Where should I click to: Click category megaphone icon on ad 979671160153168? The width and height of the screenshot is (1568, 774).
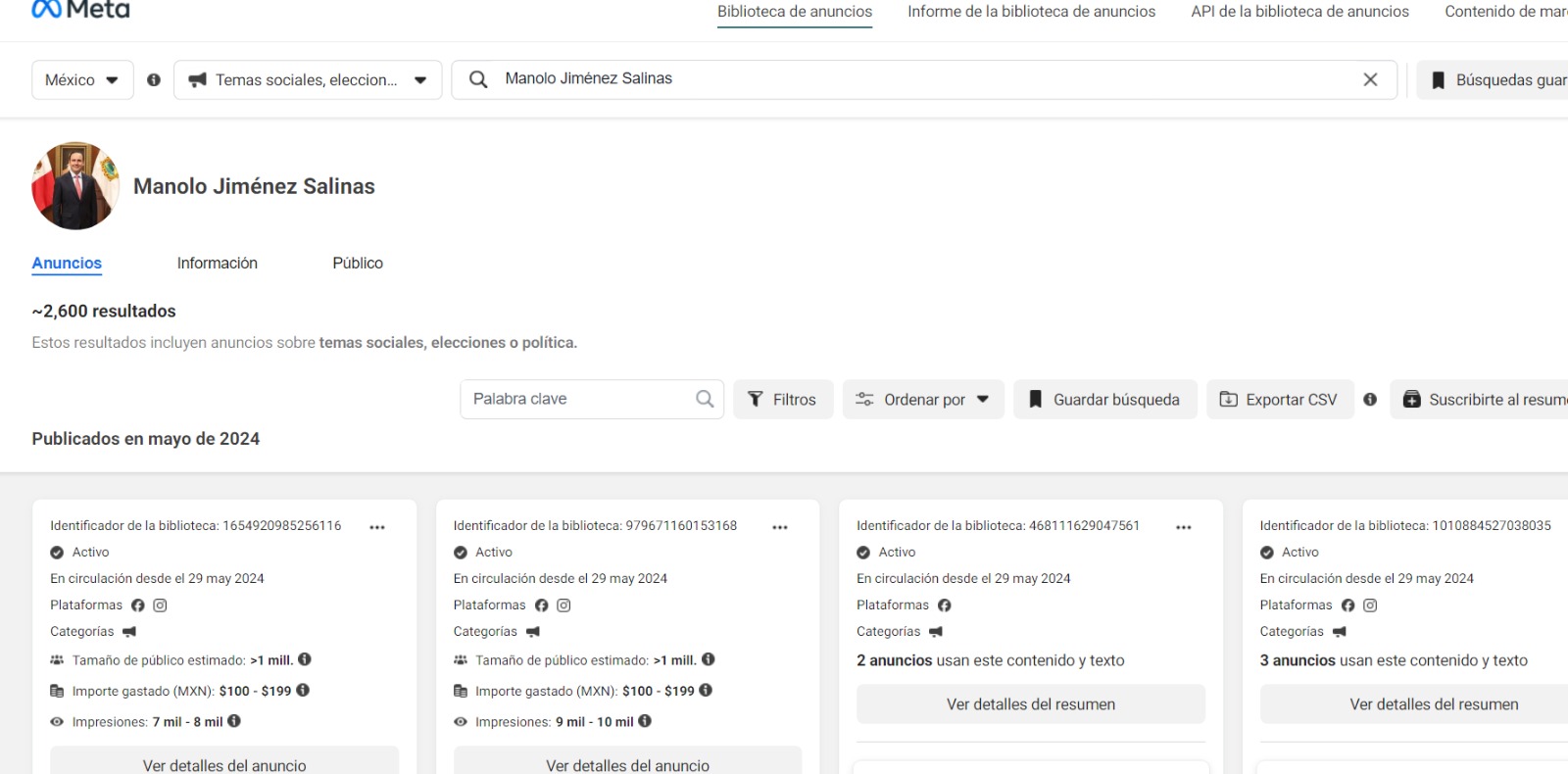(x=533, y=632)
